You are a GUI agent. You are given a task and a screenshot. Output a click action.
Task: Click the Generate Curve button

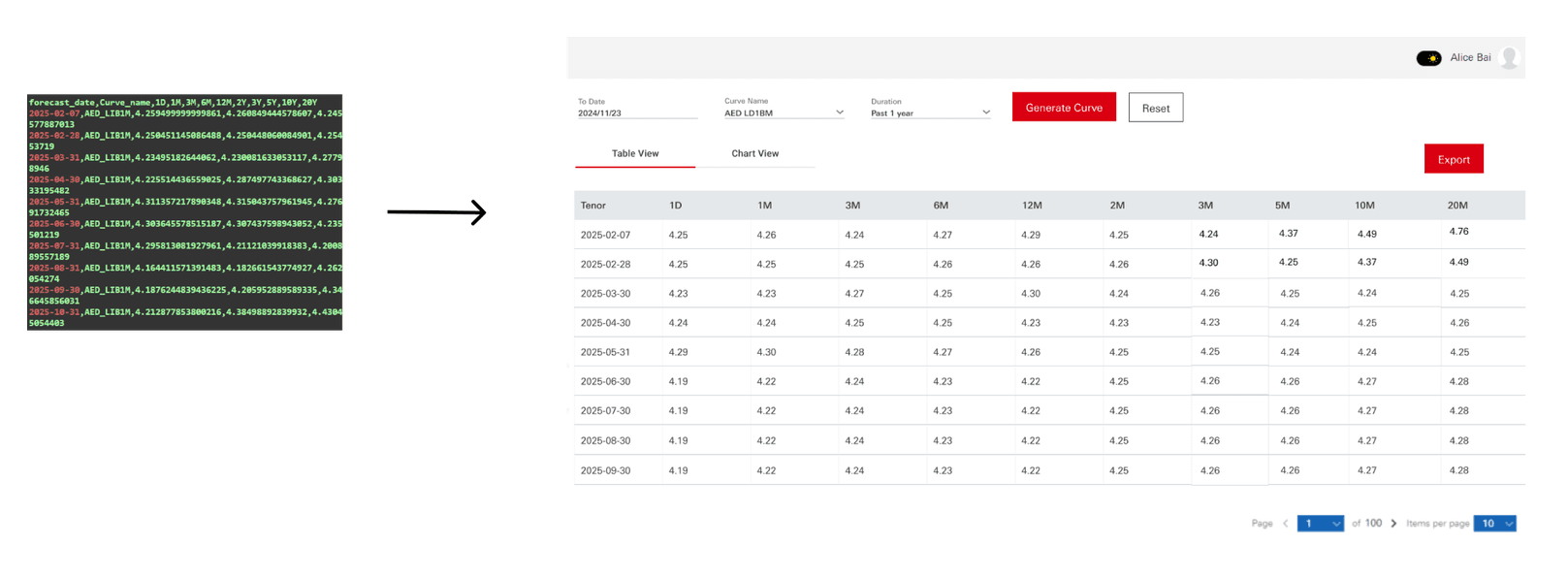pos(1064,108)
